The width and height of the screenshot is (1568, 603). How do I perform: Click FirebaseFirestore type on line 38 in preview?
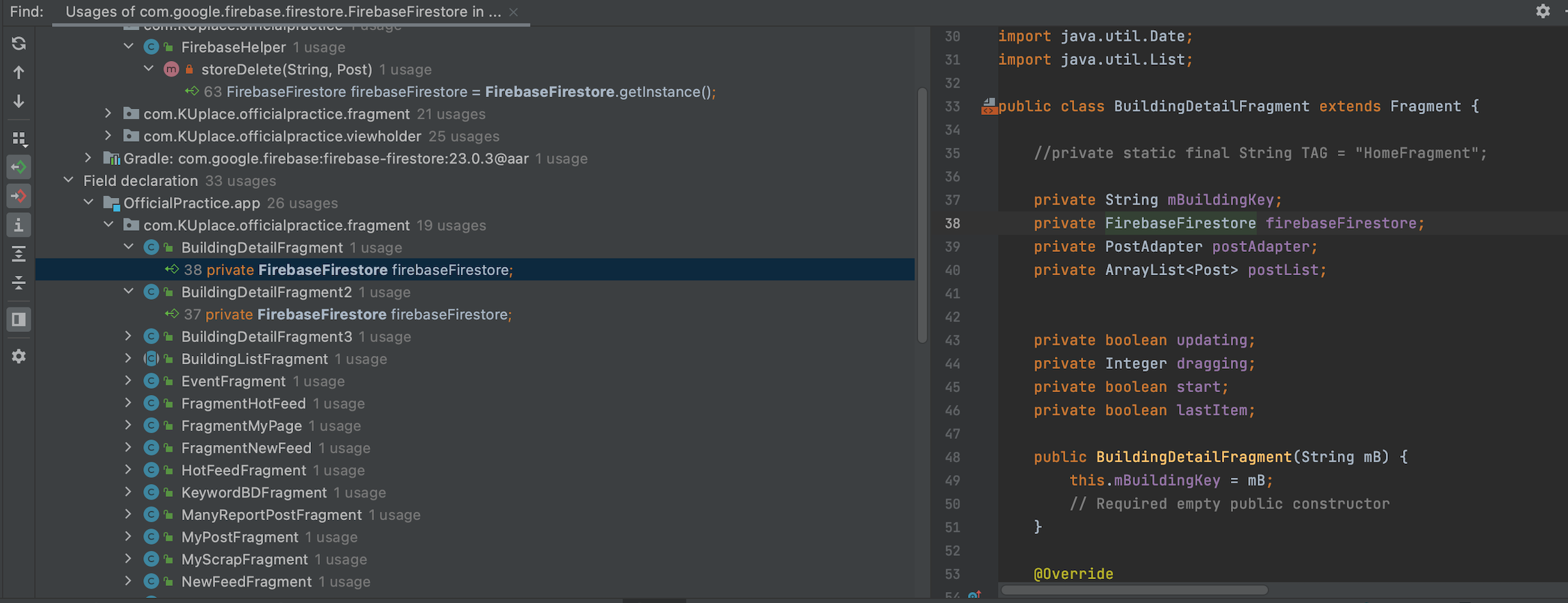[x=1180, y=223]
